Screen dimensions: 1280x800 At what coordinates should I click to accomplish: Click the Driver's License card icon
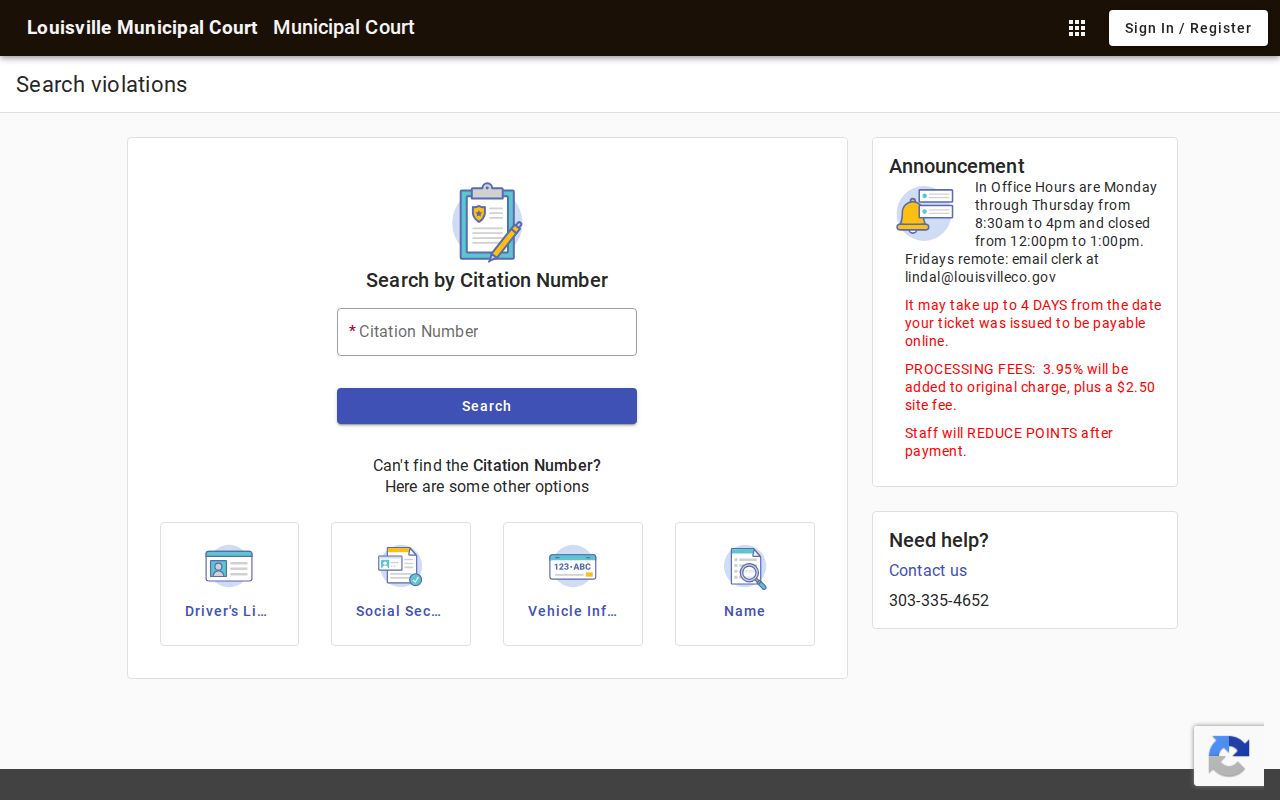pos(229,566)
